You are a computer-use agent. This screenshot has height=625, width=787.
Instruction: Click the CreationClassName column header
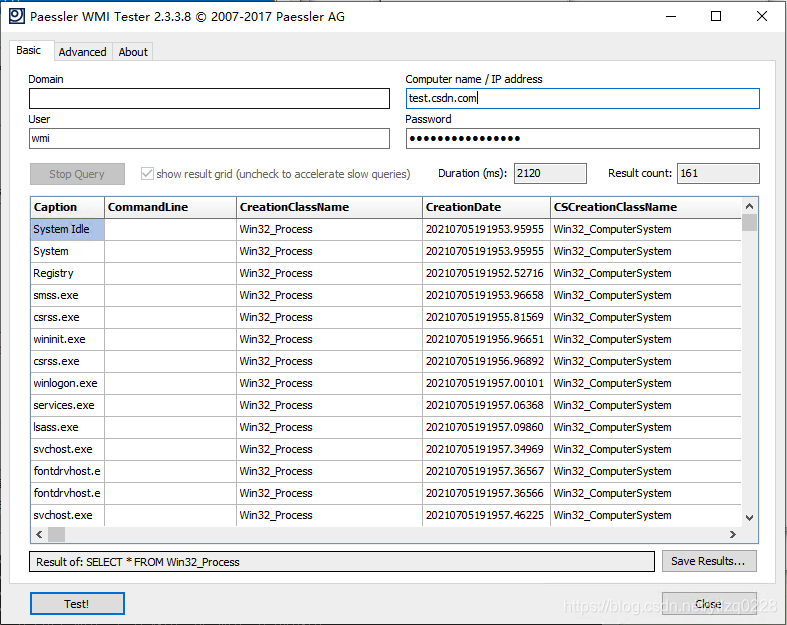pos(329,207)
